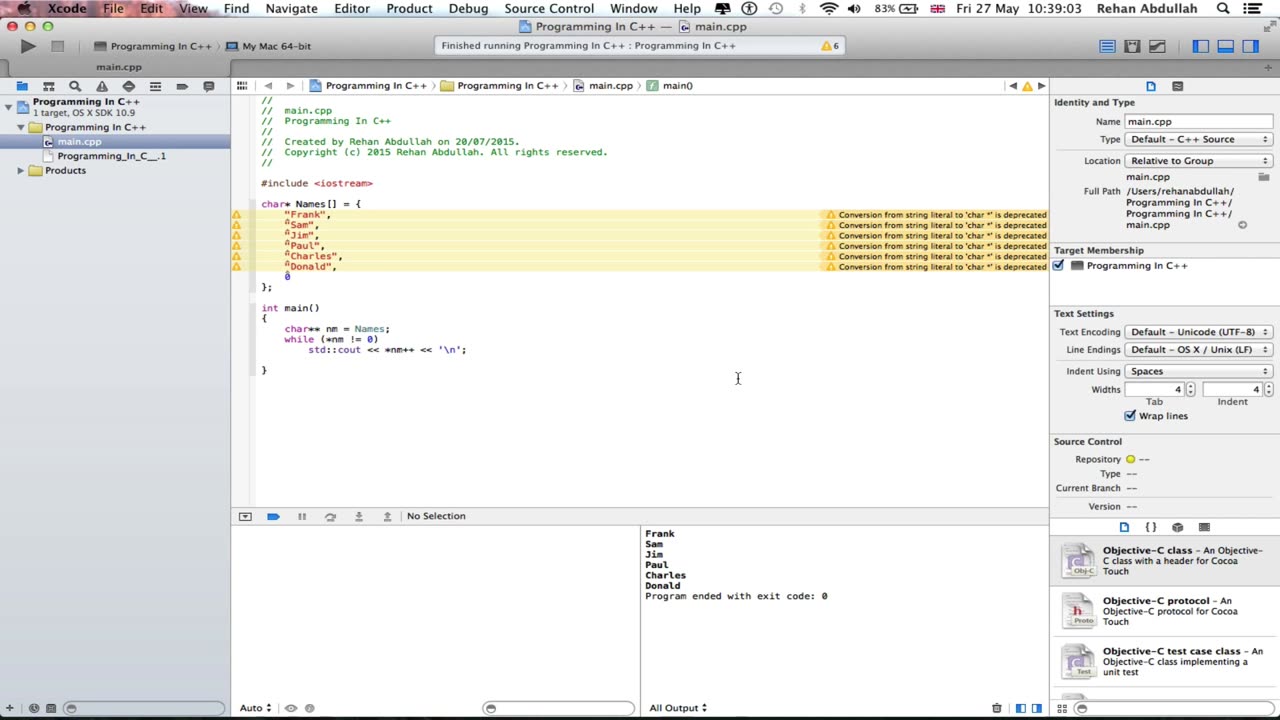Jump to the next issue

coord(1041,86)
